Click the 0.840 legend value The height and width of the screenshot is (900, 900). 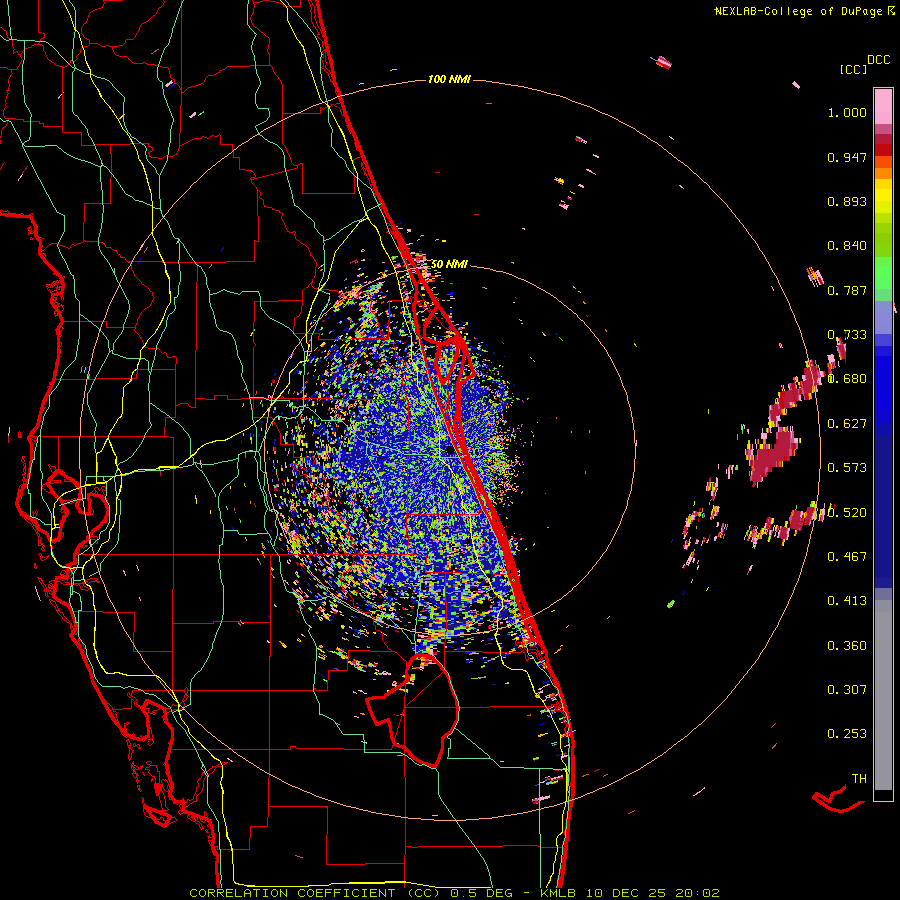coord(847,246)
